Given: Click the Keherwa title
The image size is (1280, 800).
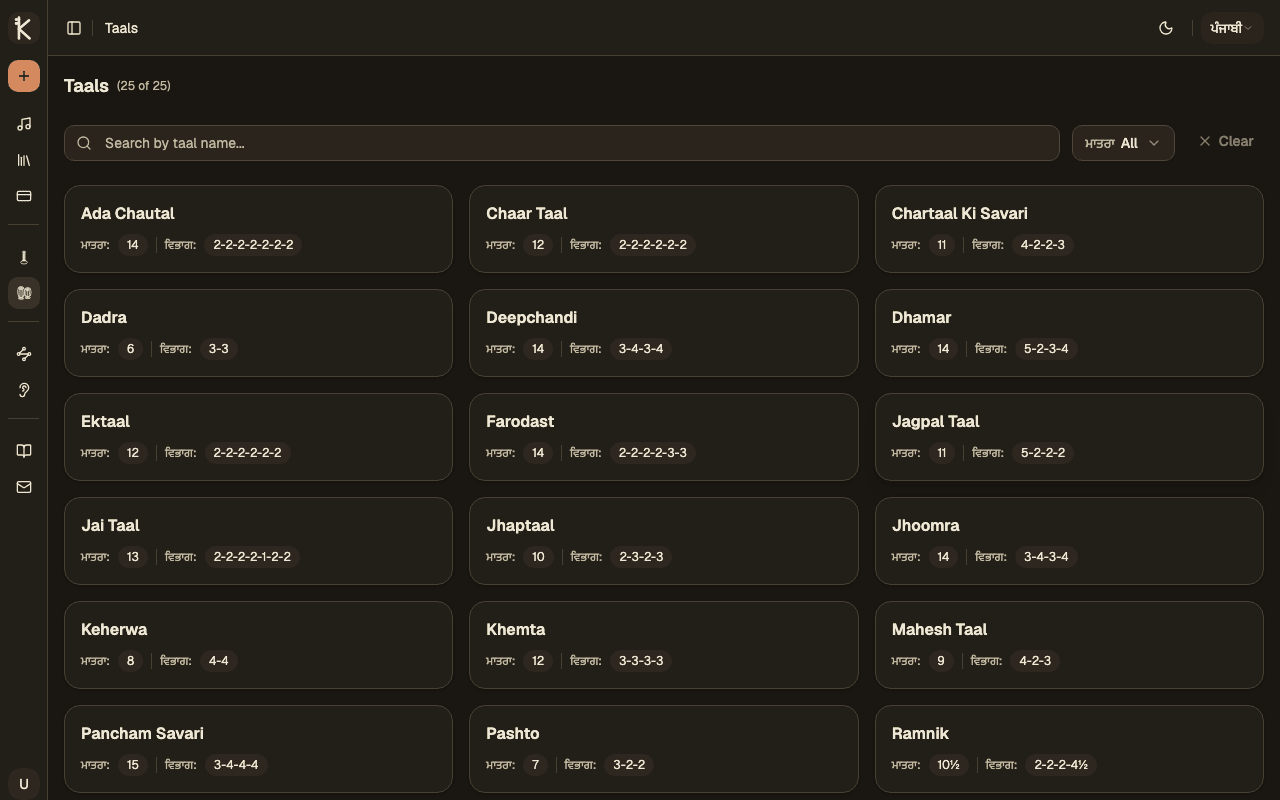Looking at the screenshot, I should pos(114,629).
